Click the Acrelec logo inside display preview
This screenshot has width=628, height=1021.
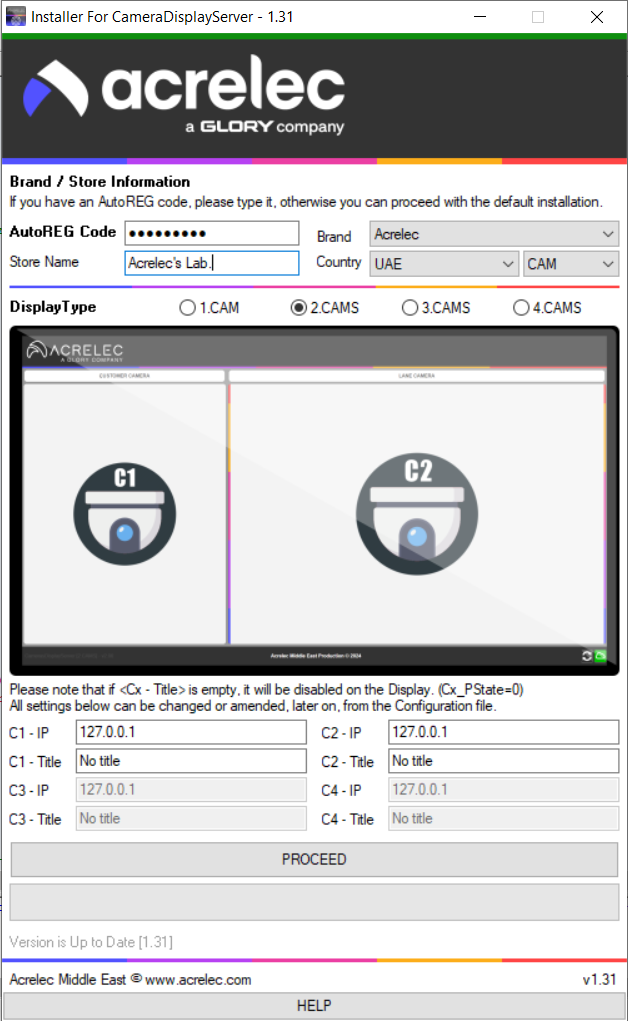click(x=76, y=352)
